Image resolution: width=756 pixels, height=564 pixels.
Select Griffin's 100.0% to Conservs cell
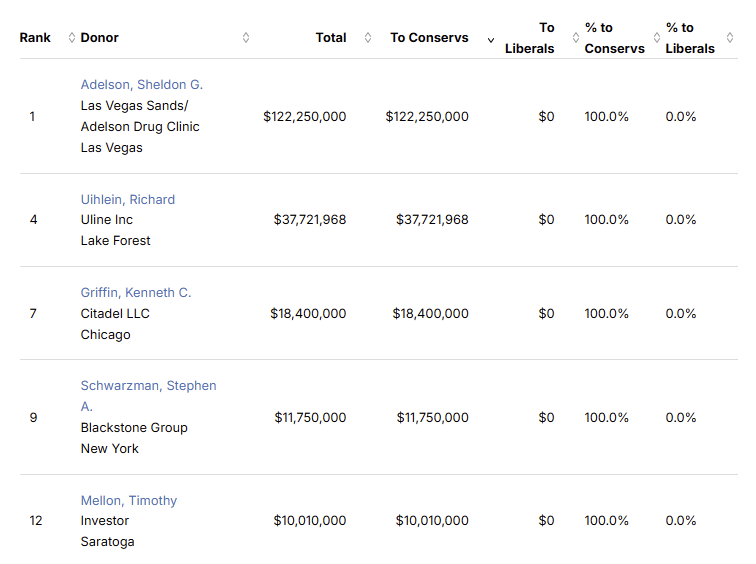(607, 314)
